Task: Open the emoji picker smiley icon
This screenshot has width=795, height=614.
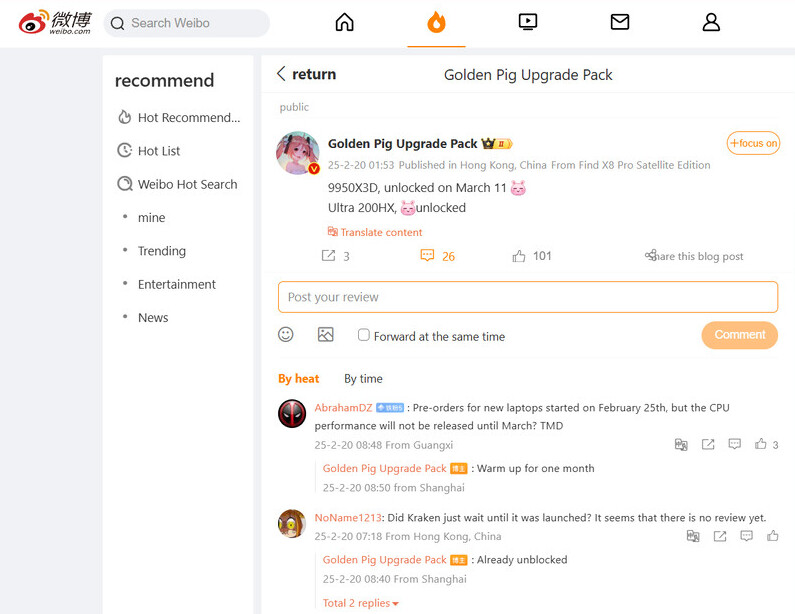Action: coord(285,335)
